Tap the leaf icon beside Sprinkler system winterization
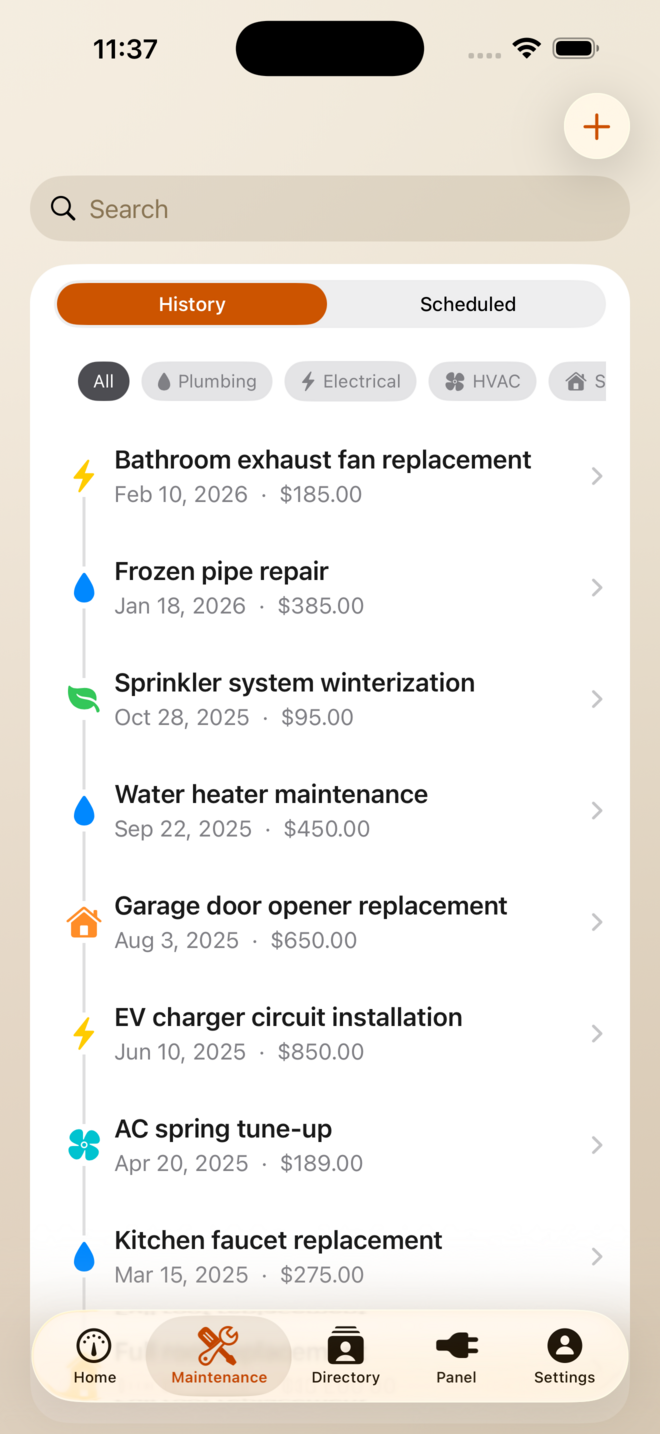Viewport: 660px width, 1434px height. tap(84, 699)
